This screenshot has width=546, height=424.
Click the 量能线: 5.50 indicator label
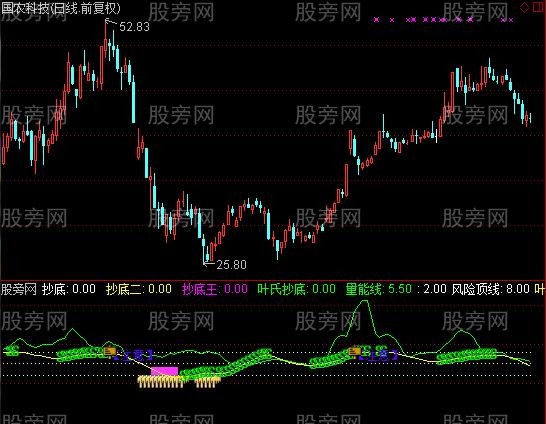coord(379,289)
